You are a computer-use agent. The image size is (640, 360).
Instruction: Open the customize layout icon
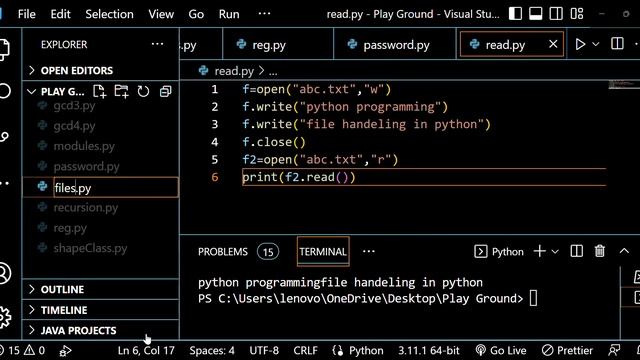577,14
